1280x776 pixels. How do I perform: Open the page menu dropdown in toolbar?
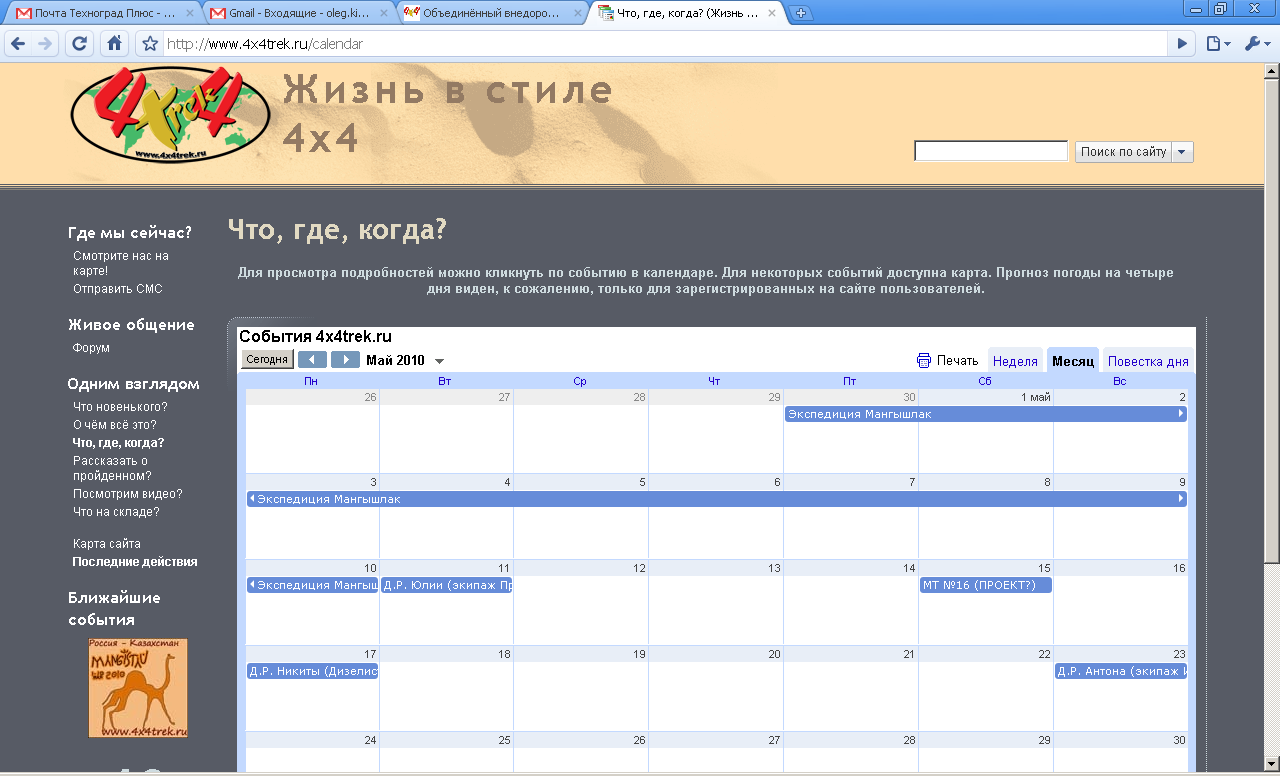pyautogui.click(x=1217, y=44)
